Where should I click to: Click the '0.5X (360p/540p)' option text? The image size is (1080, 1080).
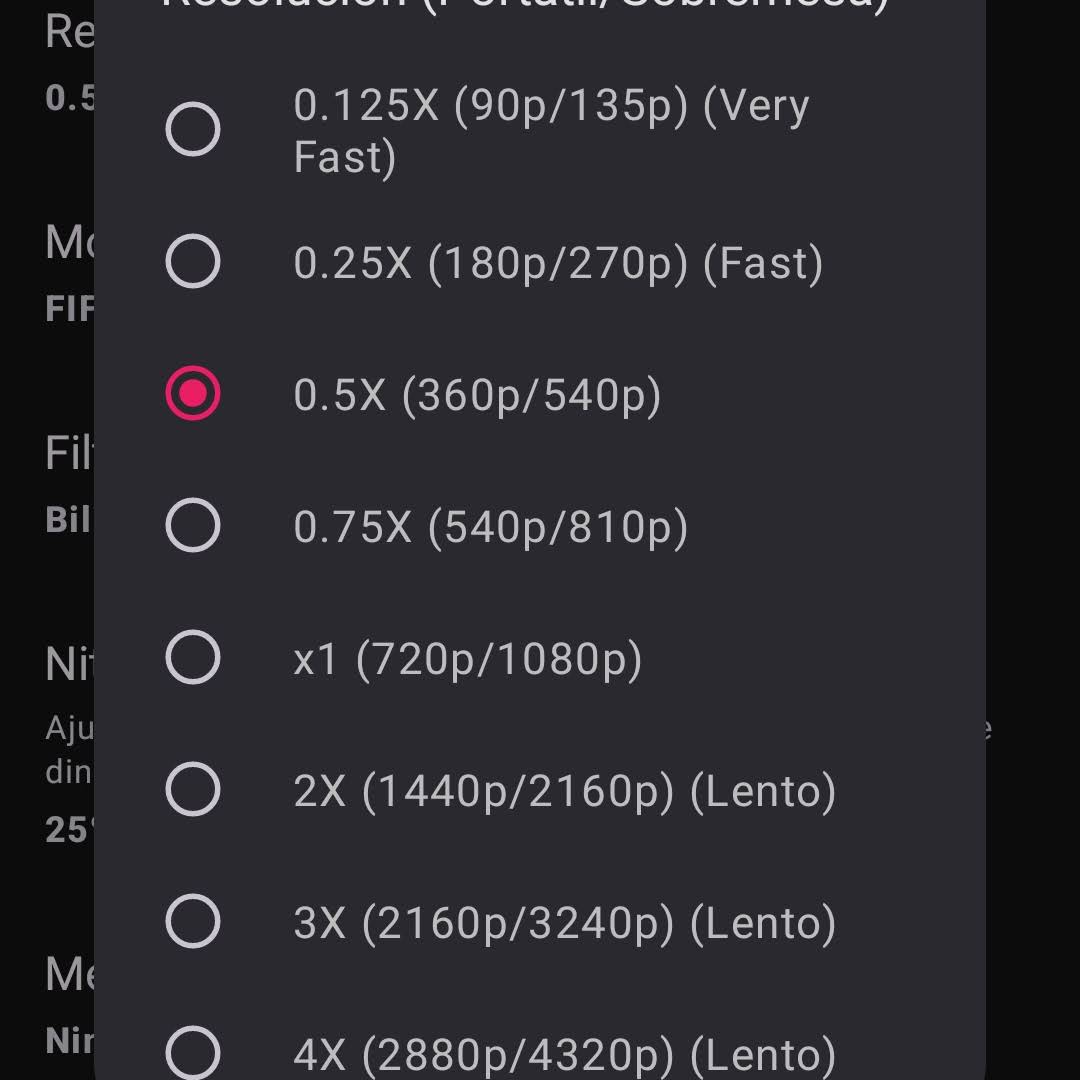tap(477, 395)
